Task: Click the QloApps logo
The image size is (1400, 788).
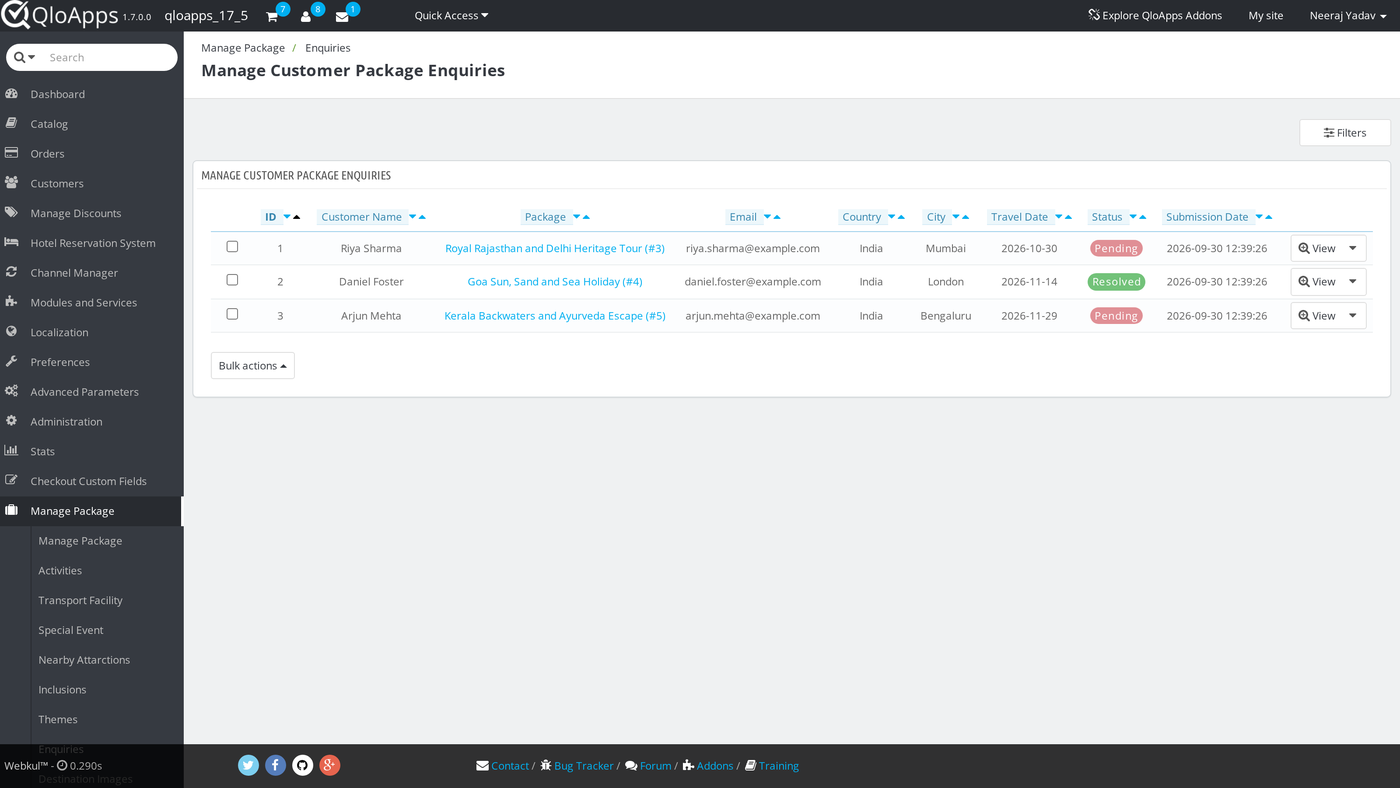Action: [60, 15]
